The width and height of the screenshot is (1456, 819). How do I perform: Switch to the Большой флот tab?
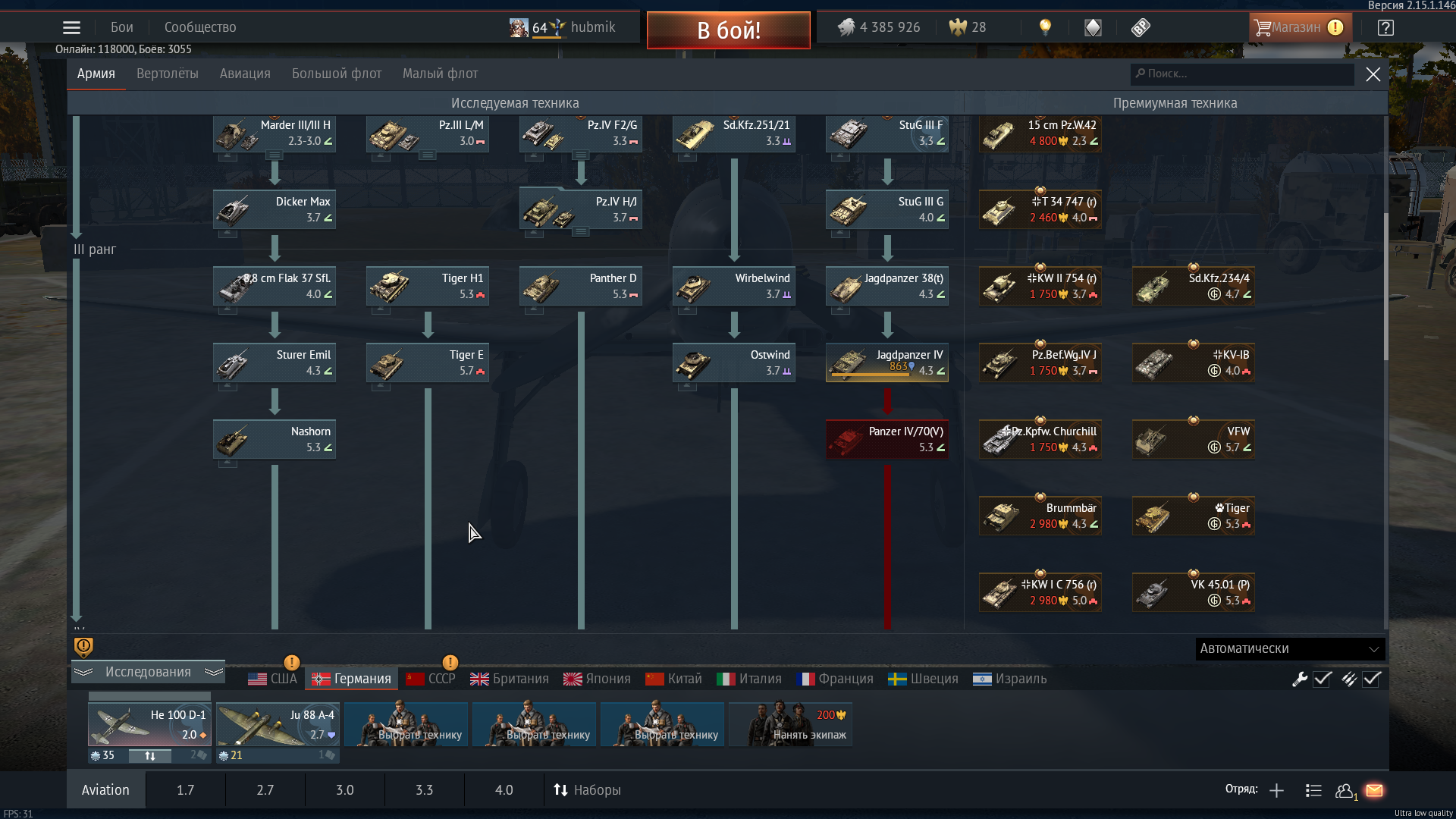(x=337, y=74)
